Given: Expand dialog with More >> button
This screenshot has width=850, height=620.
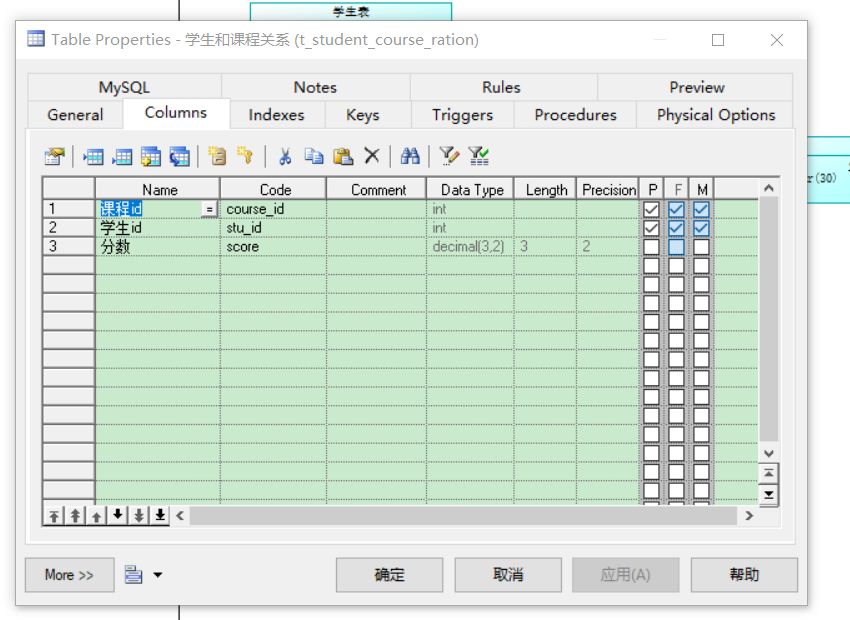Looking at the screenshot, I should pyautogui.click(x=69, y=575).
